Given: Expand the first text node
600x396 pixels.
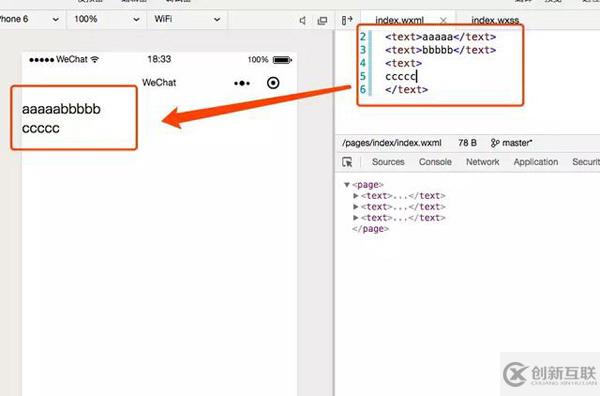Looking at the screenshot, I should coord(356,196).
